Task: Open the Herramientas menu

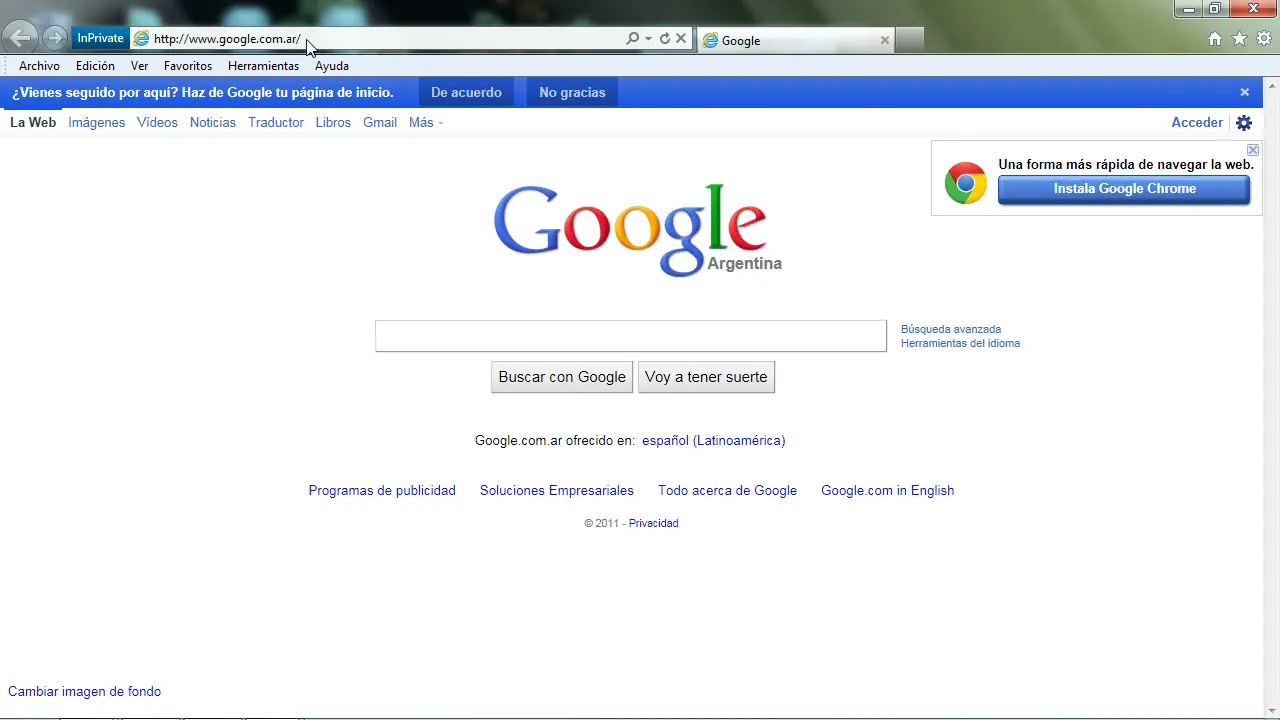Action: pos(263,66)
